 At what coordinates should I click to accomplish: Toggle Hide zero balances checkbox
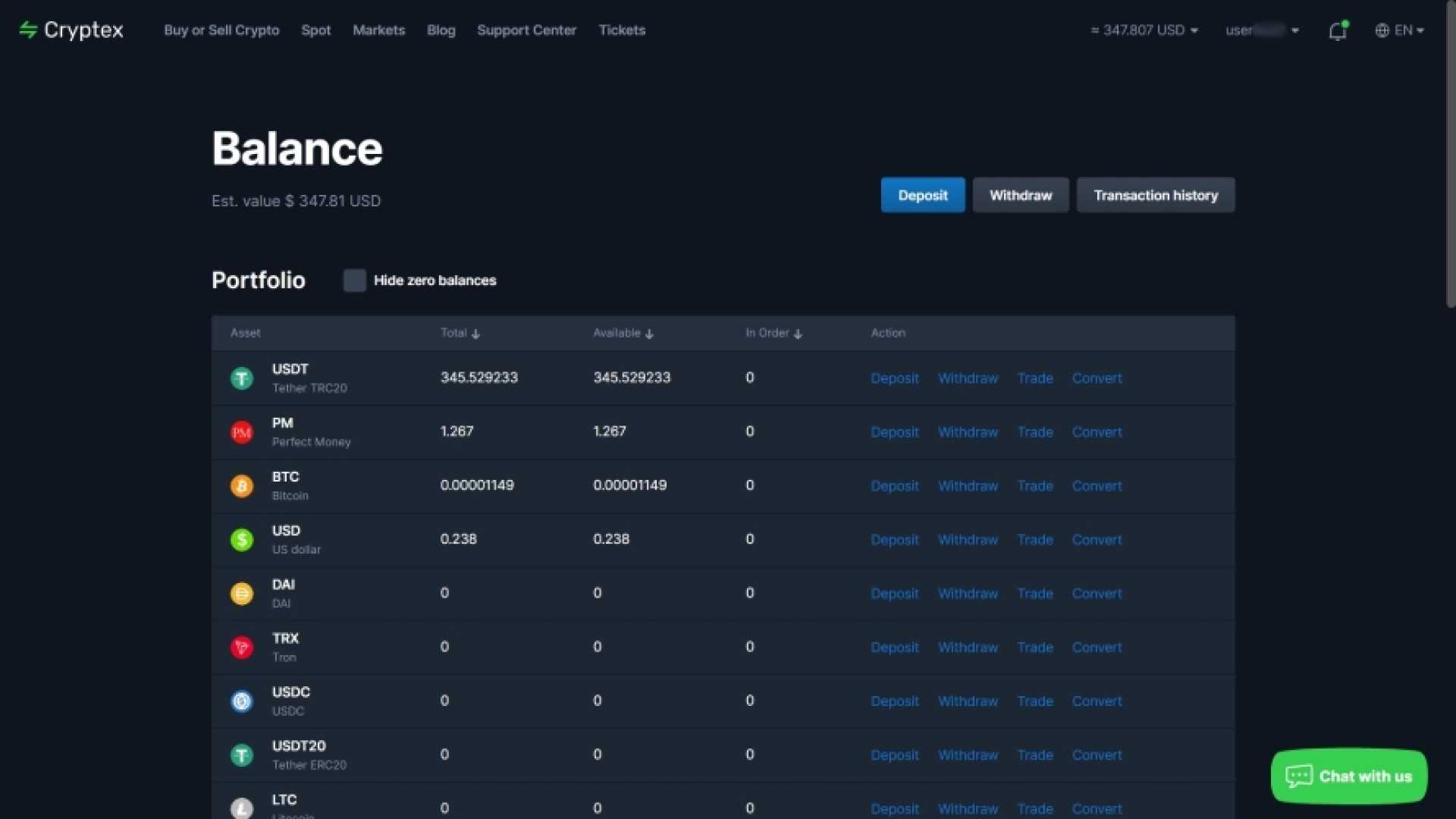tap(354, 280)
